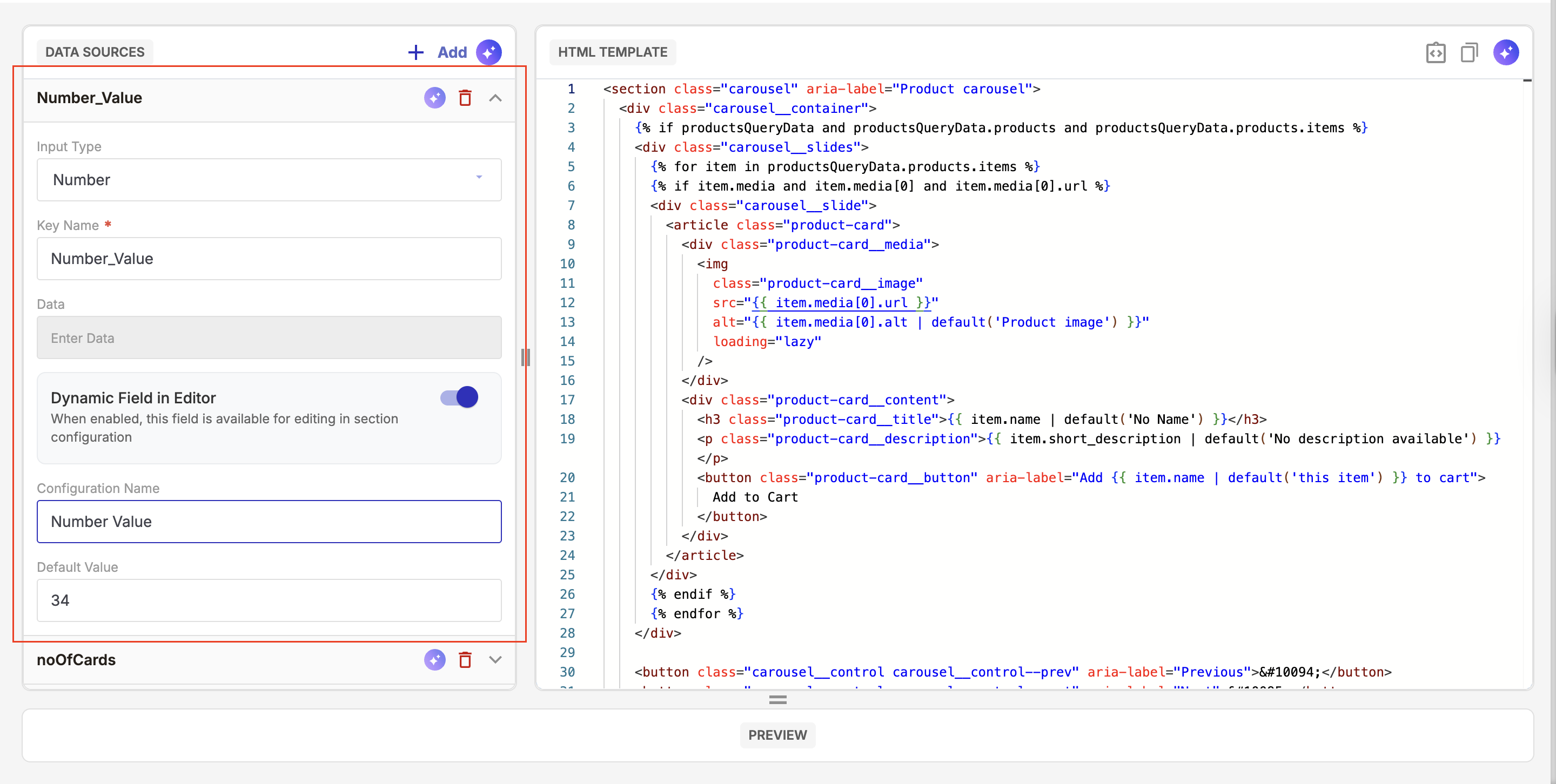The height and width of the screenshot is (784, 1556).
Task: Select the HTML TEMPLATE tab label
Action: [612, 52]
